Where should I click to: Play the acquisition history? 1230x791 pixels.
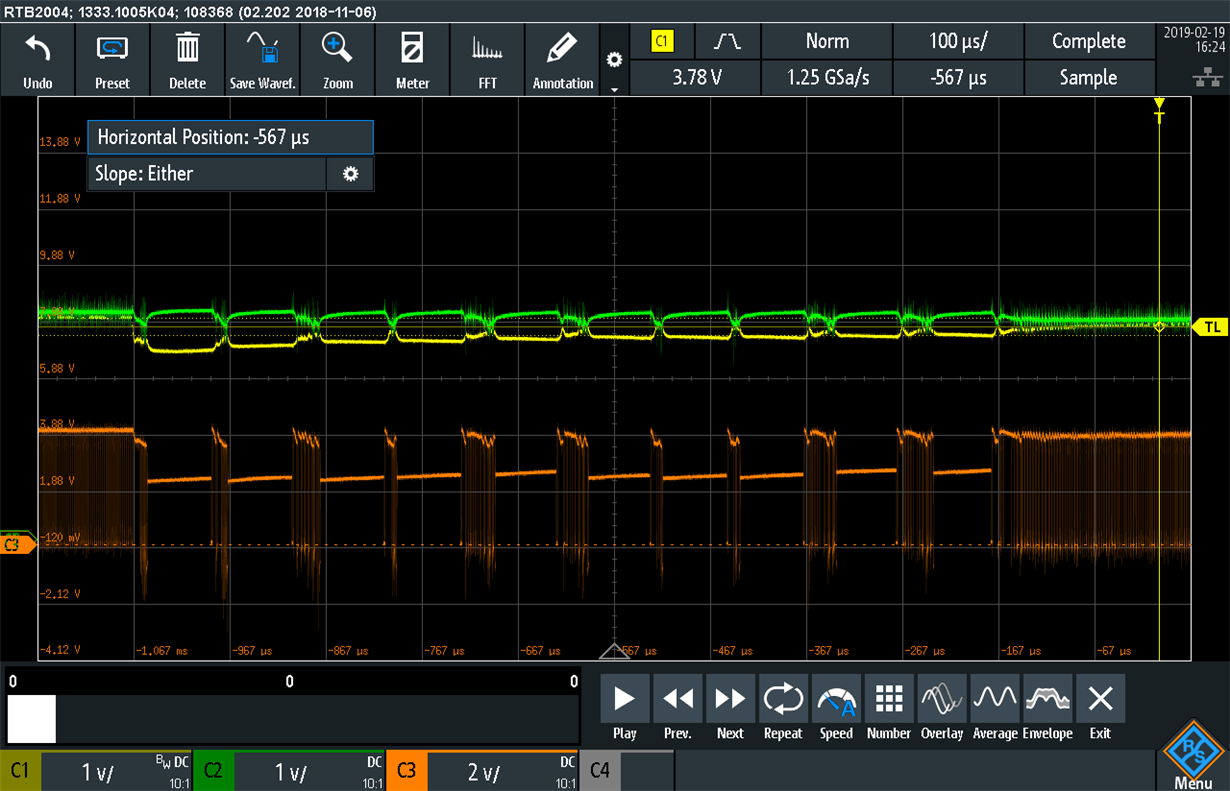[x=625, y=708]
